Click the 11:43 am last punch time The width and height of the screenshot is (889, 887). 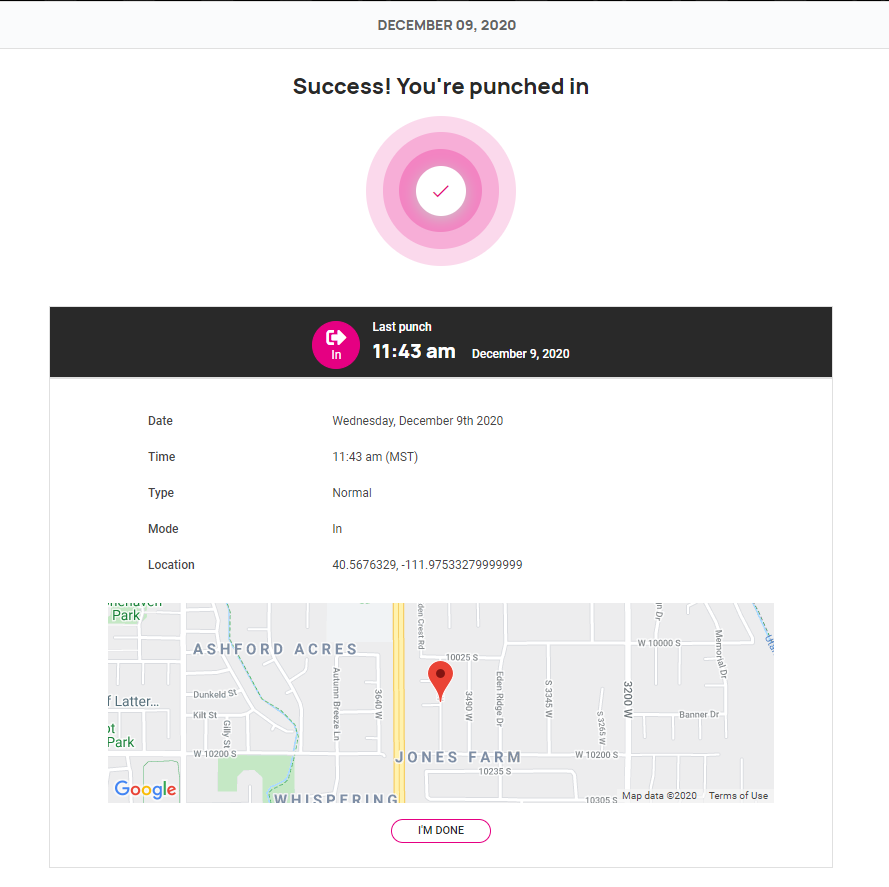[414, 352]
